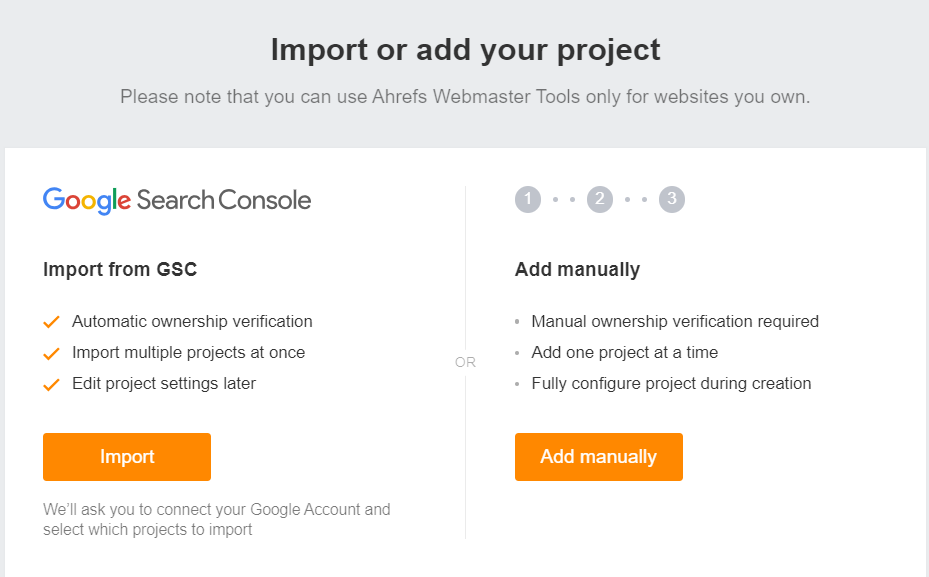Select step 1 circle indicator

(x=528, y=199)
